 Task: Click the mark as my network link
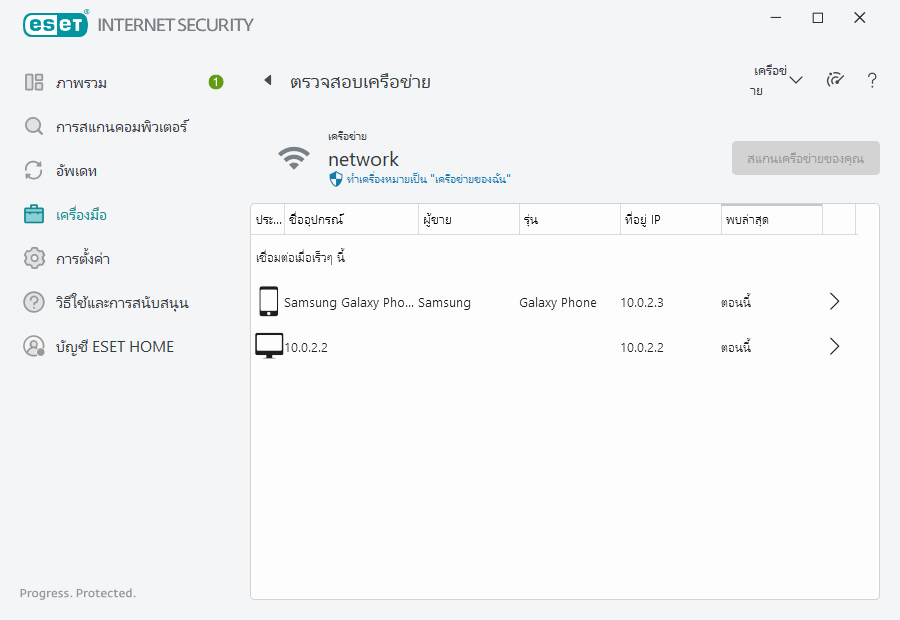tap(428, 179)
